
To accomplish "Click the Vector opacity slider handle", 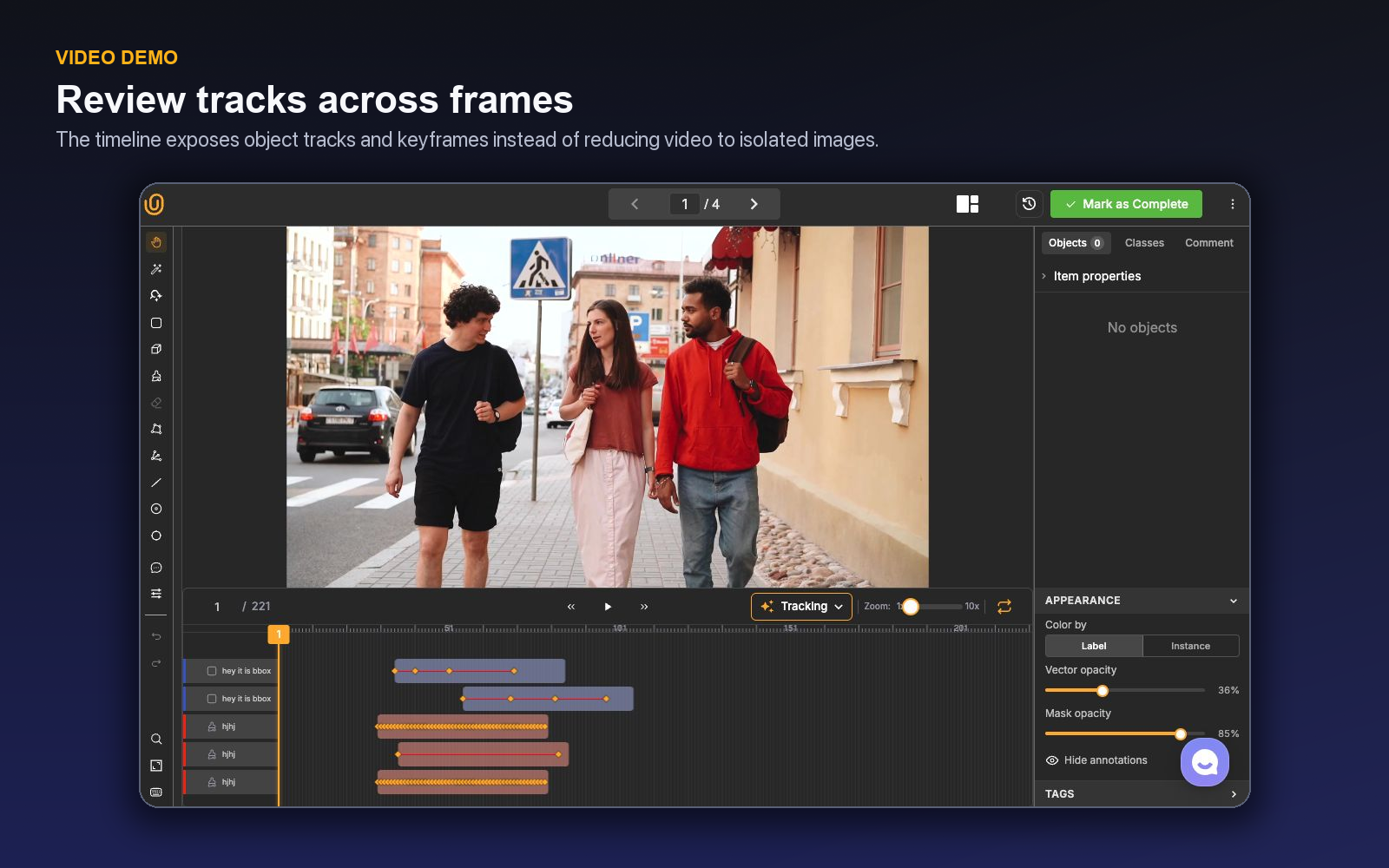I will (x=1103, y=691).
